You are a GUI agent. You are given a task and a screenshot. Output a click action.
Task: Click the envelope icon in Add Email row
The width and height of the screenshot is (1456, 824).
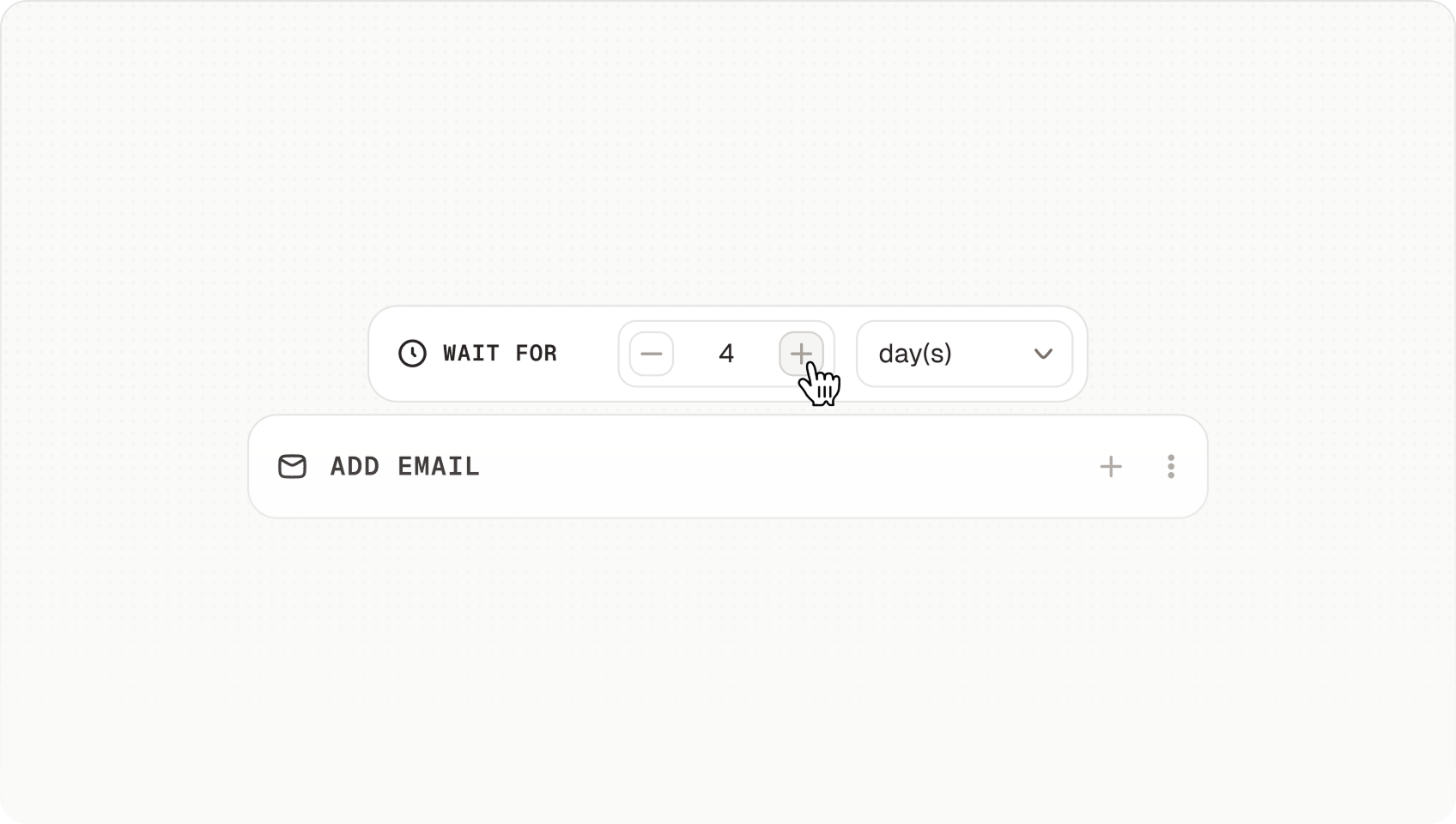292,467
